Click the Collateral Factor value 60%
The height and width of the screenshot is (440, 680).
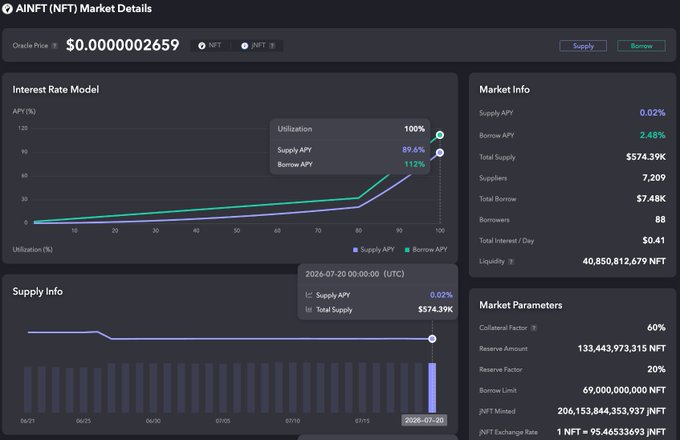click(x=656, y=327)
